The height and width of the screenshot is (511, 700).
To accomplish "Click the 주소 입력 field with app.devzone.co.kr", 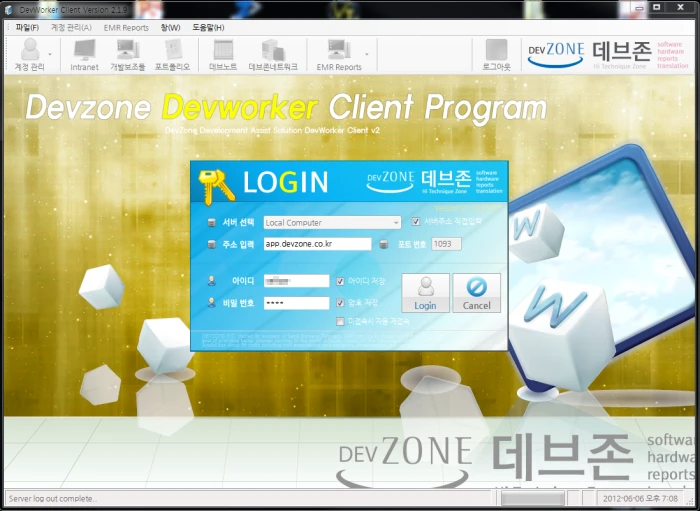I will (x=317, y=244).
